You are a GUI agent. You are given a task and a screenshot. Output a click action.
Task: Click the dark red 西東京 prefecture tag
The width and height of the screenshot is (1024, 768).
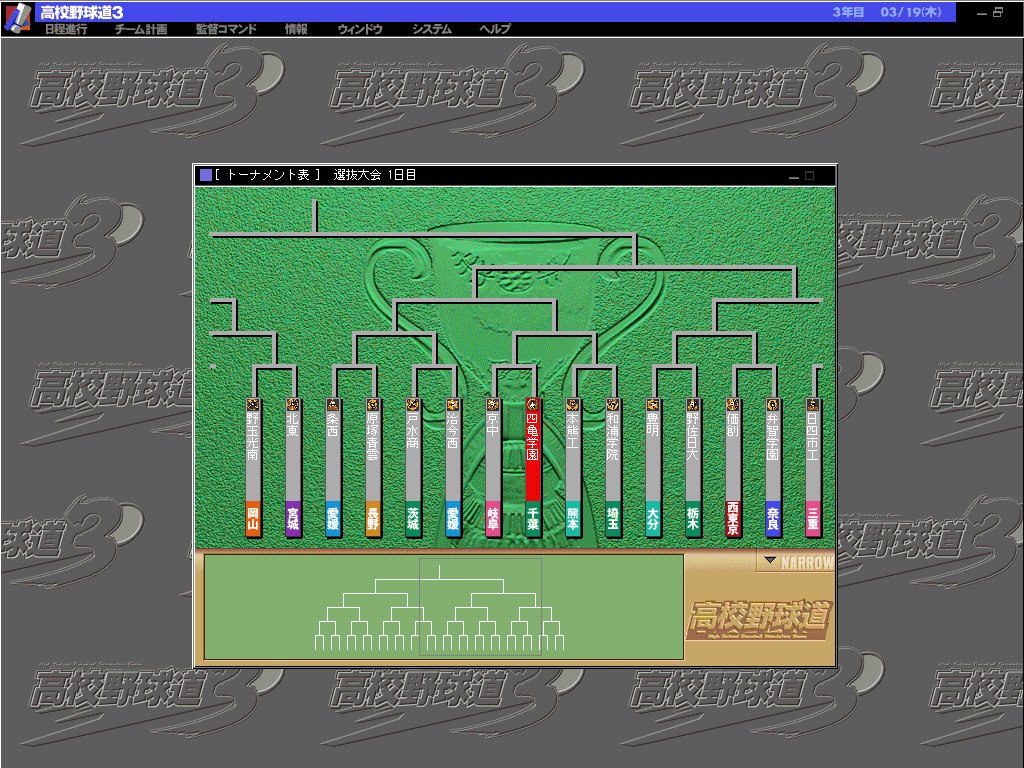tap(733, 519)
